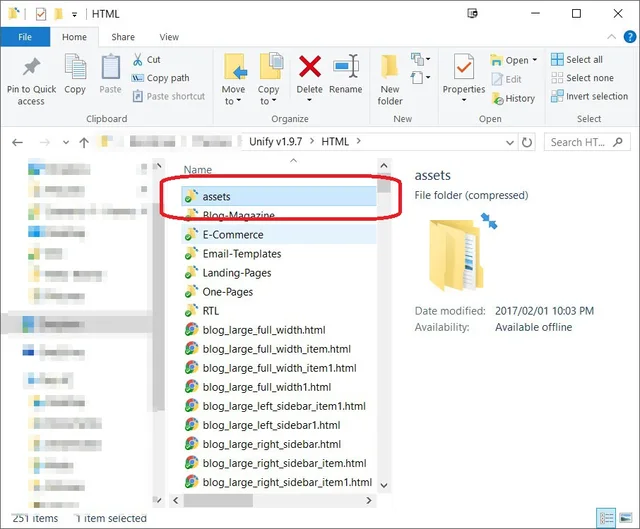The width and height of the screenshot is (640, 529).
Task: Click the Copy icon in Clipboard group
Action: [75, 74]
